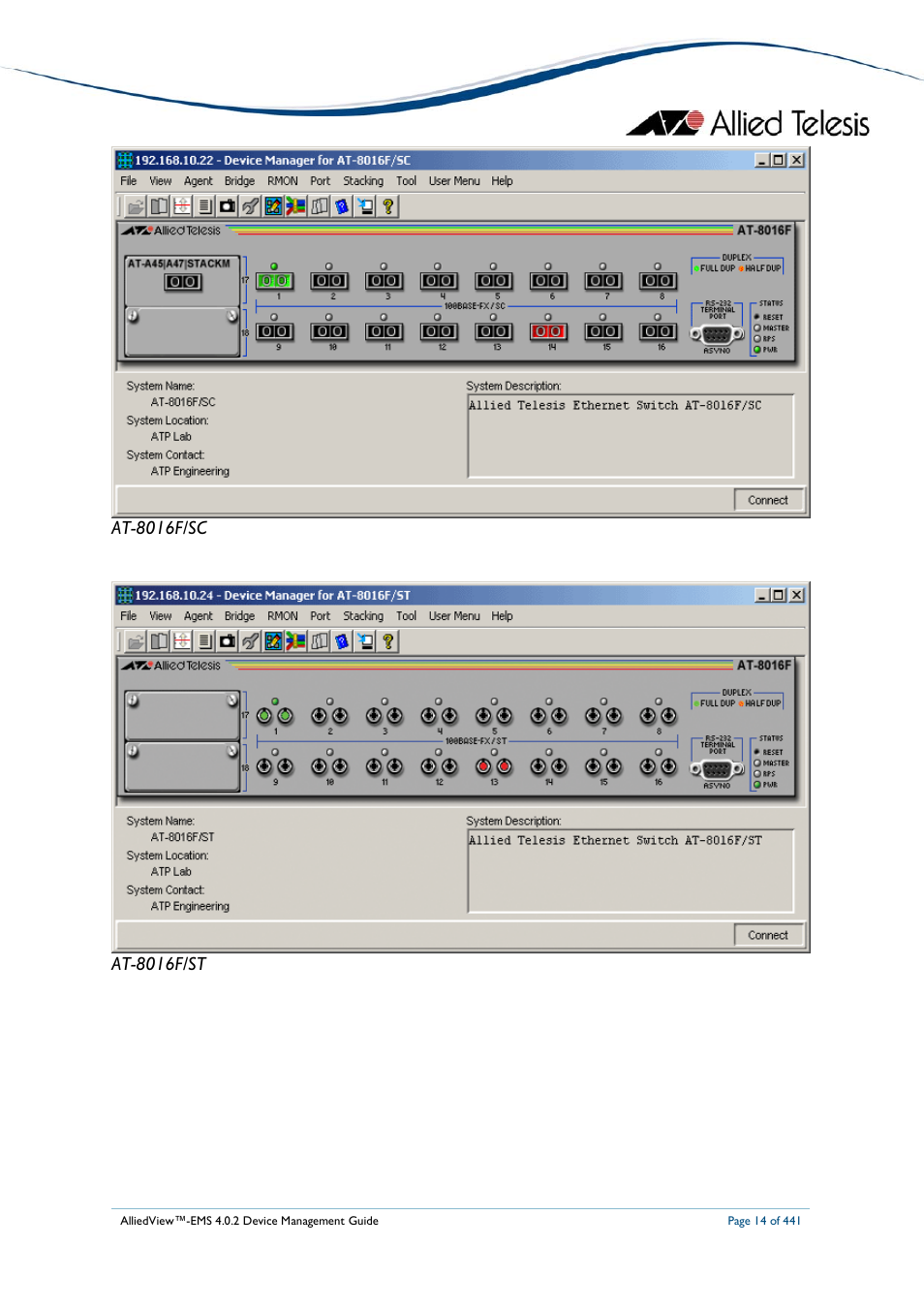The image size is (924, 1309).
Task: Click the camera icon in the AT-8016F/ST toolbar
Action: click(x=228, y=641)
